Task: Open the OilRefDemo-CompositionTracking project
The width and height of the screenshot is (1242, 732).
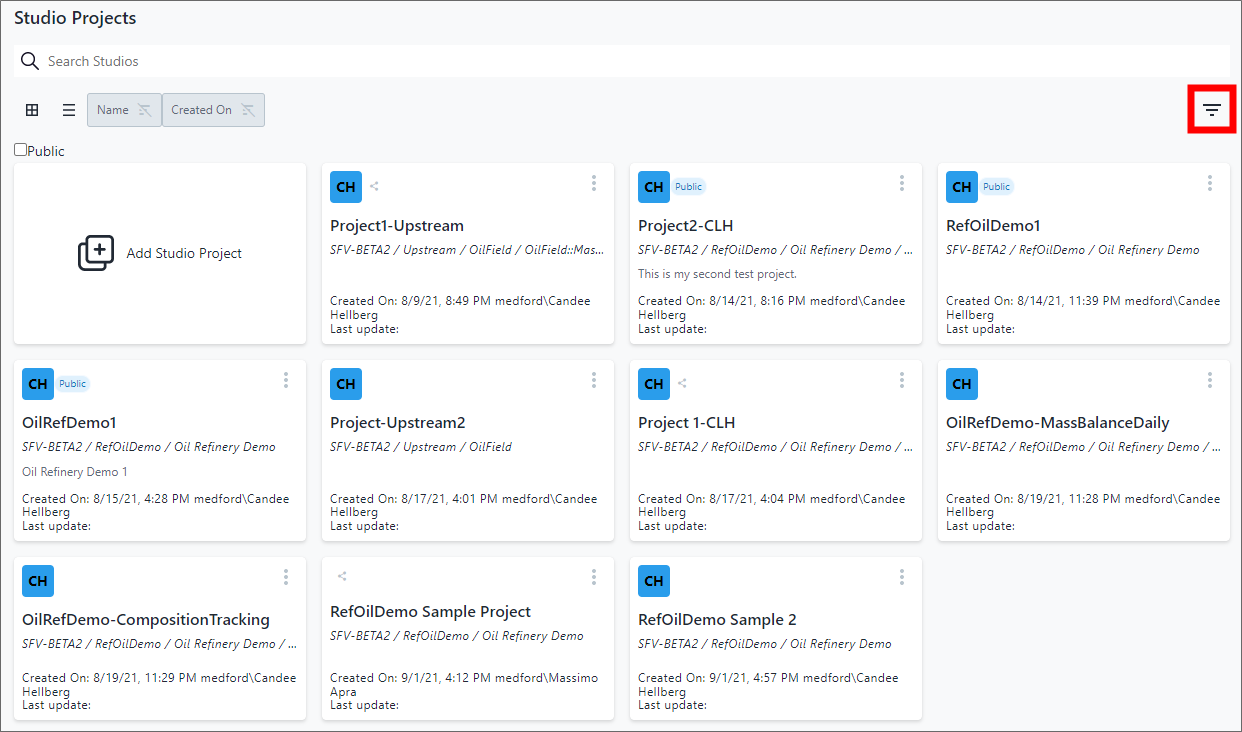Action: coord(146,620)
